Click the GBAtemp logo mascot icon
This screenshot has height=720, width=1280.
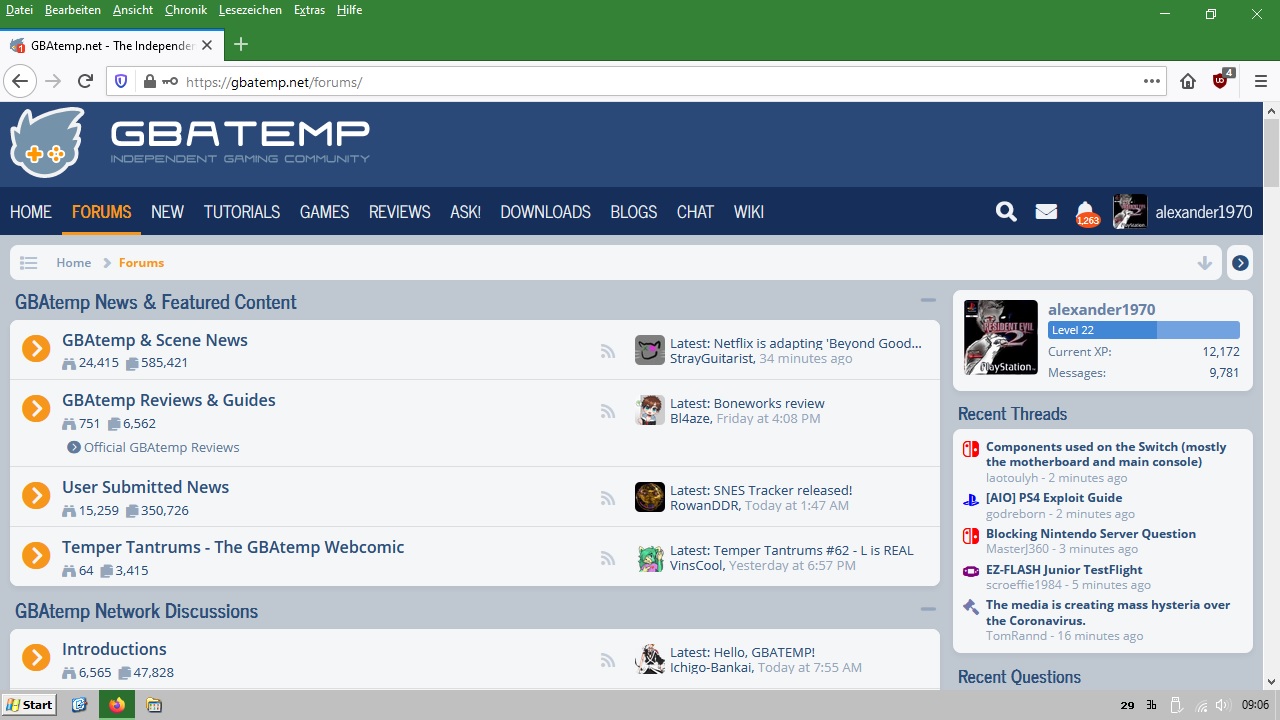[47, 142]
